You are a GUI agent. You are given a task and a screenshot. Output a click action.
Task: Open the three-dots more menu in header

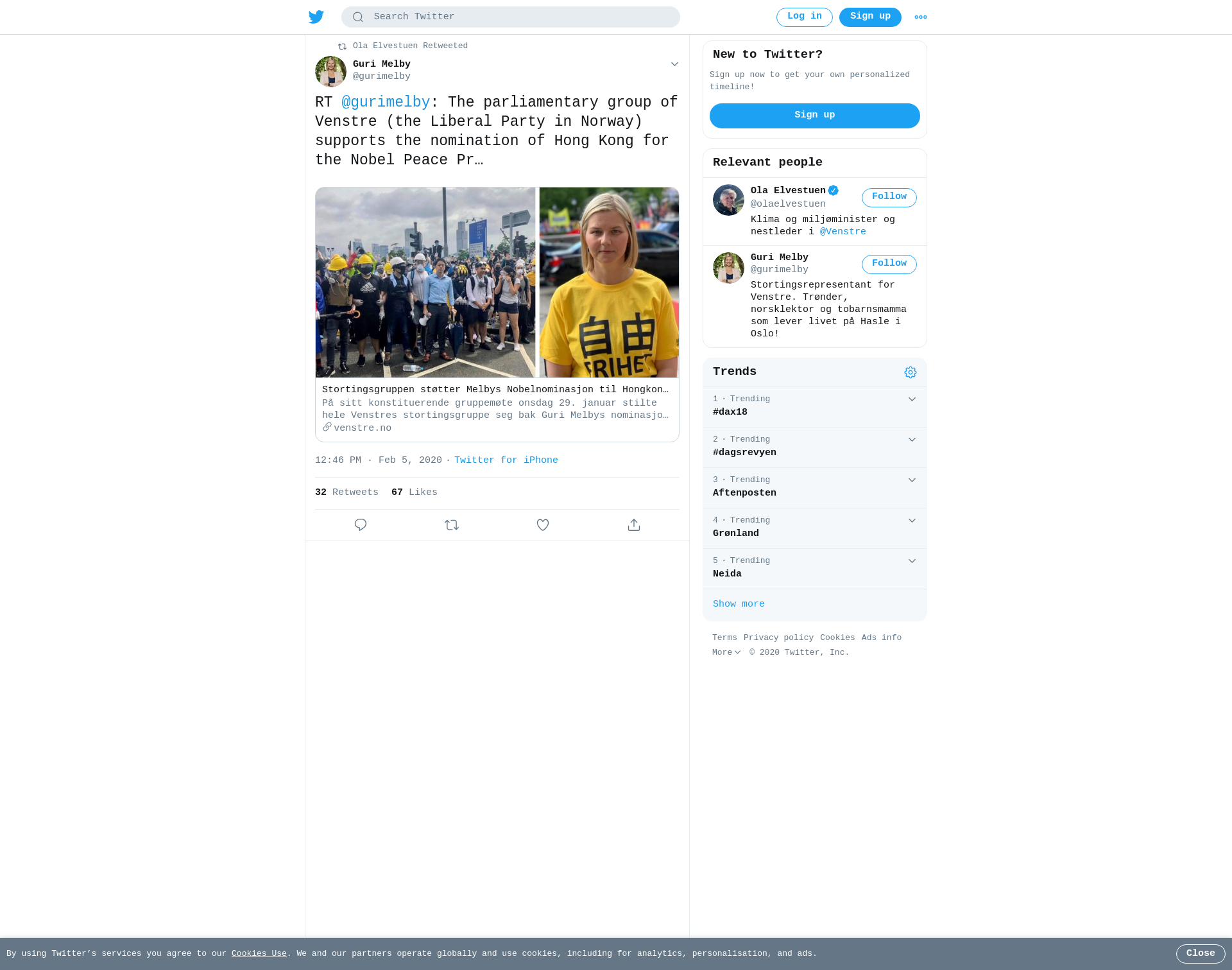(x=921, y=17)
